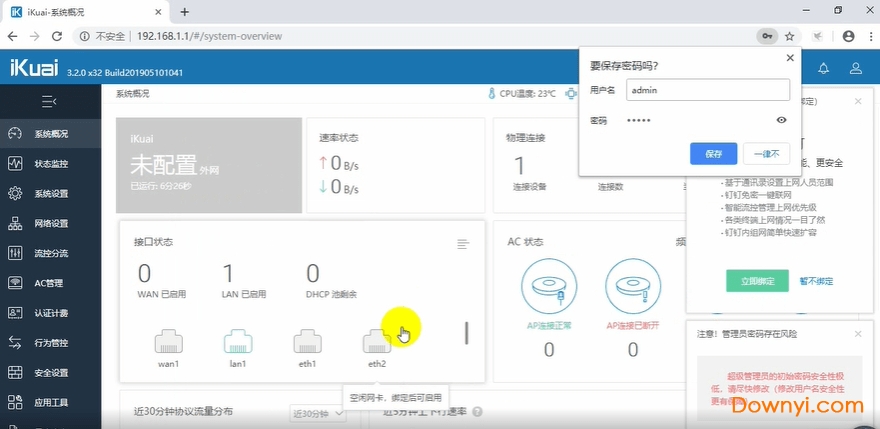Screen dimensions: 880x429
Task: Click the eth1 port icon
Action: click(x=308, y=341)
